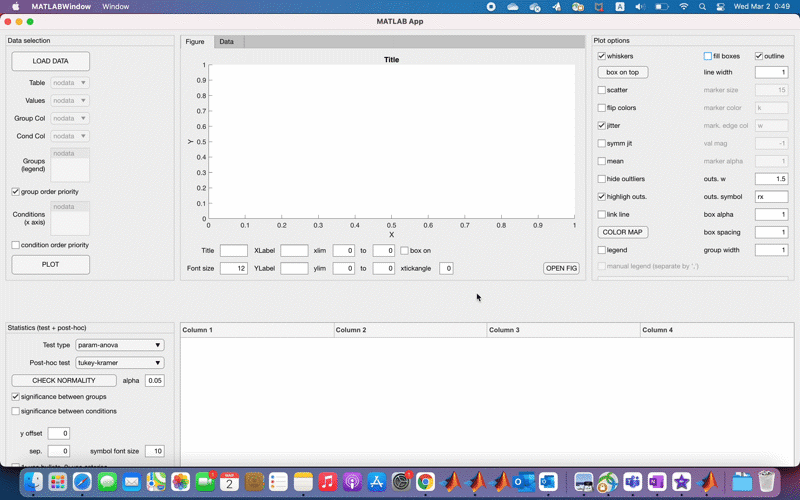Image resolution: width=800 pixels, height=500 pixels.
Task: Click the Title text input field
Action: tap(233, 251)
